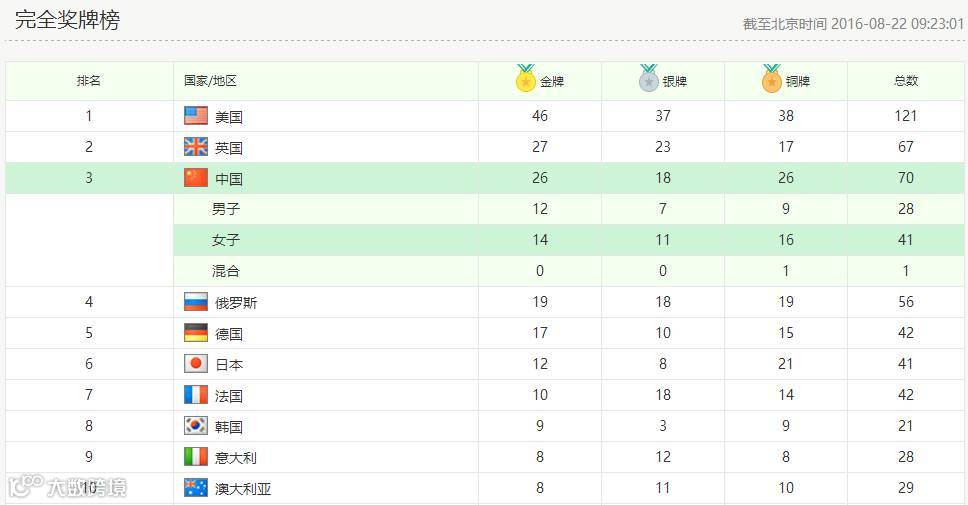The image size is (968, 505).
Task: Select the 女子 sub-row under China
Action: click(x=226, y=241)
